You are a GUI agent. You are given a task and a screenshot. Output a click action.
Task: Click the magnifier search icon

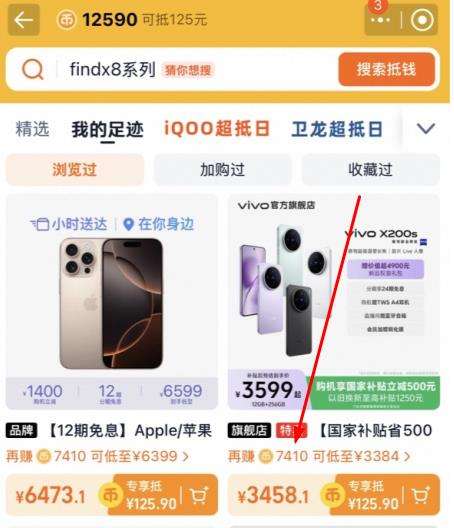(x=33, y=70)
